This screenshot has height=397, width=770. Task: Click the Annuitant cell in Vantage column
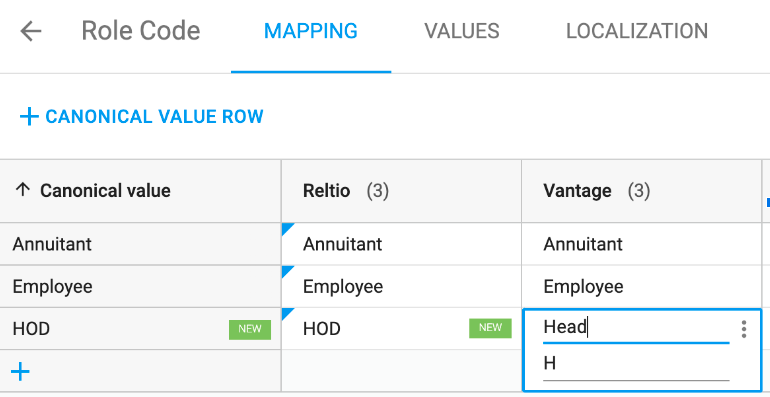[x=641, y=244]
